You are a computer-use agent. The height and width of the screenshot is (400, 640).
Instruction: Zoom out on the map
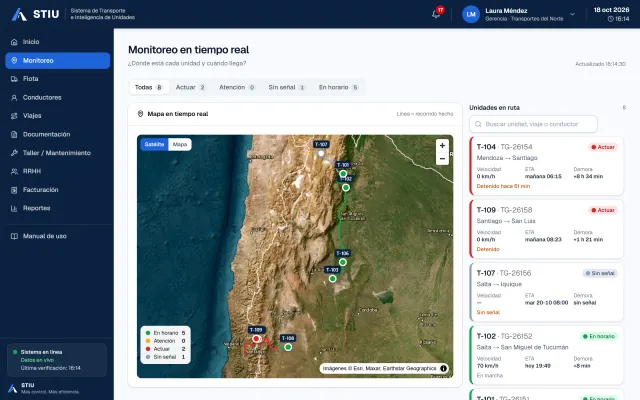(x=442, y=158)
